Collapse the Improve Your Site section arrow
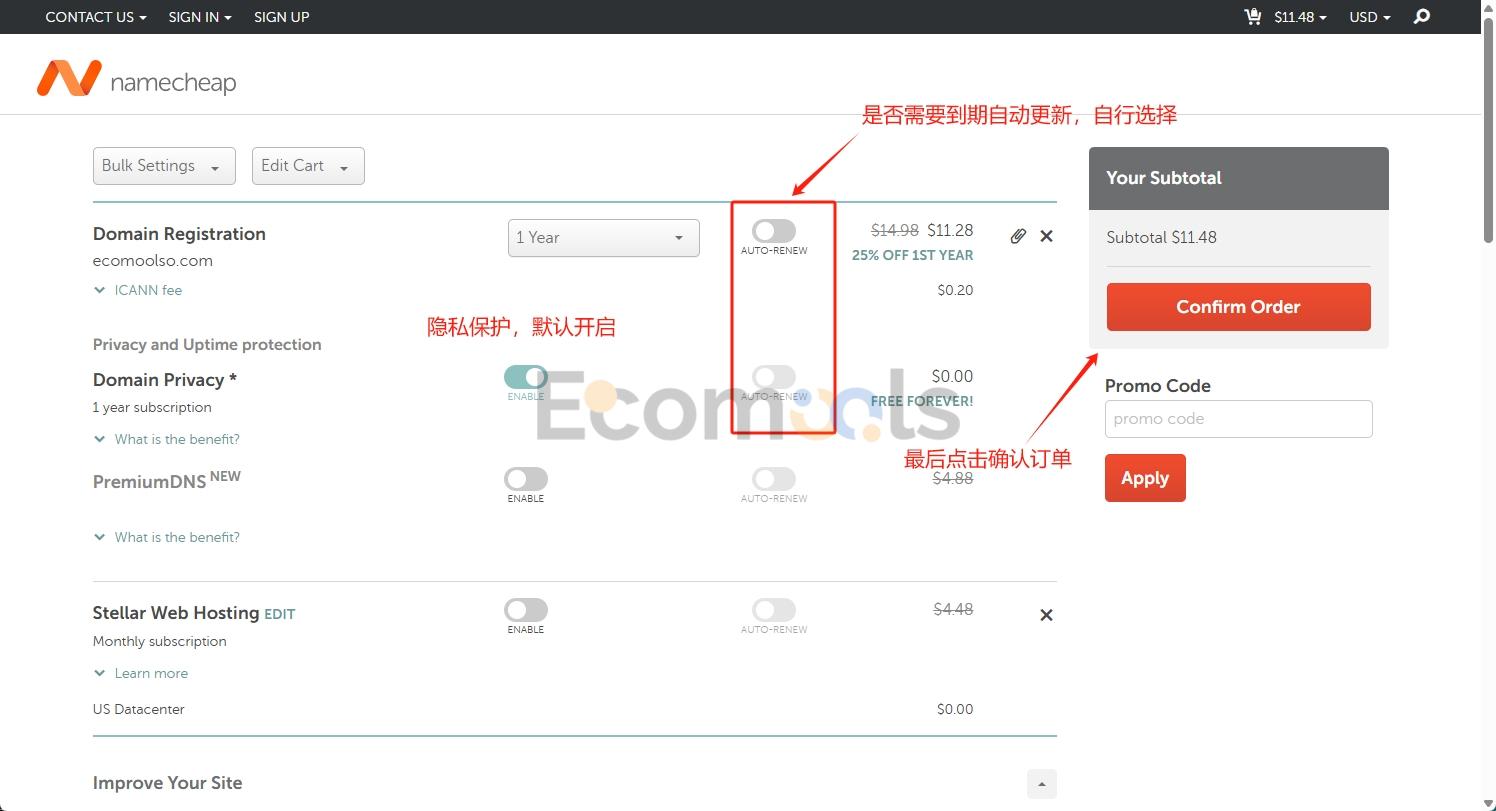The width and height of the screenshot is (1496, 811). [x=1042, y=783]
